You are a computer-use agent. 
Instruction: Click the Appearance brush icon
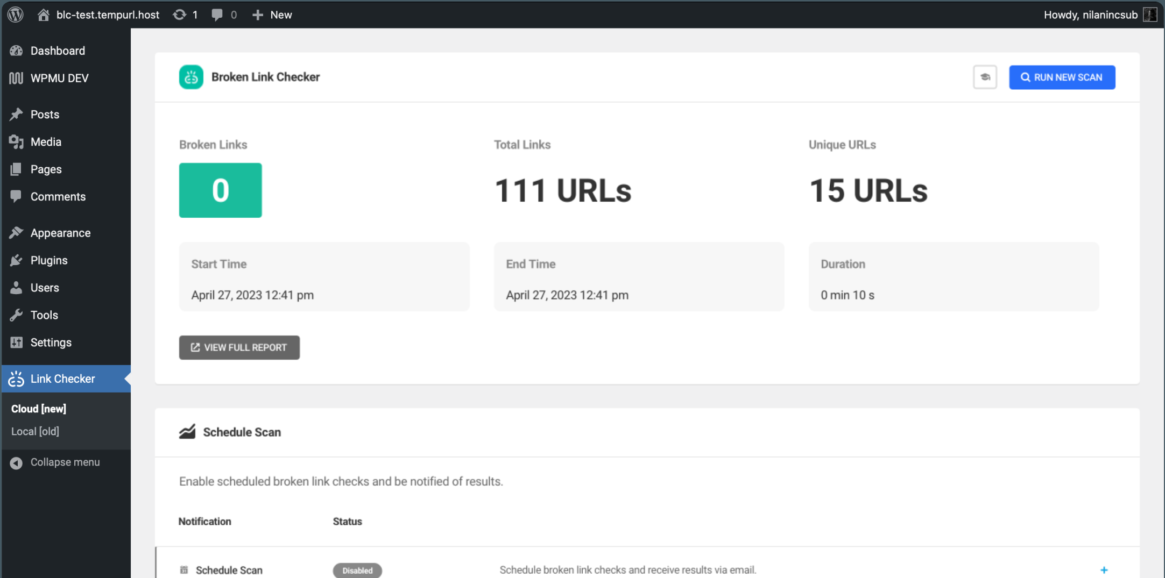coord(16,233)
